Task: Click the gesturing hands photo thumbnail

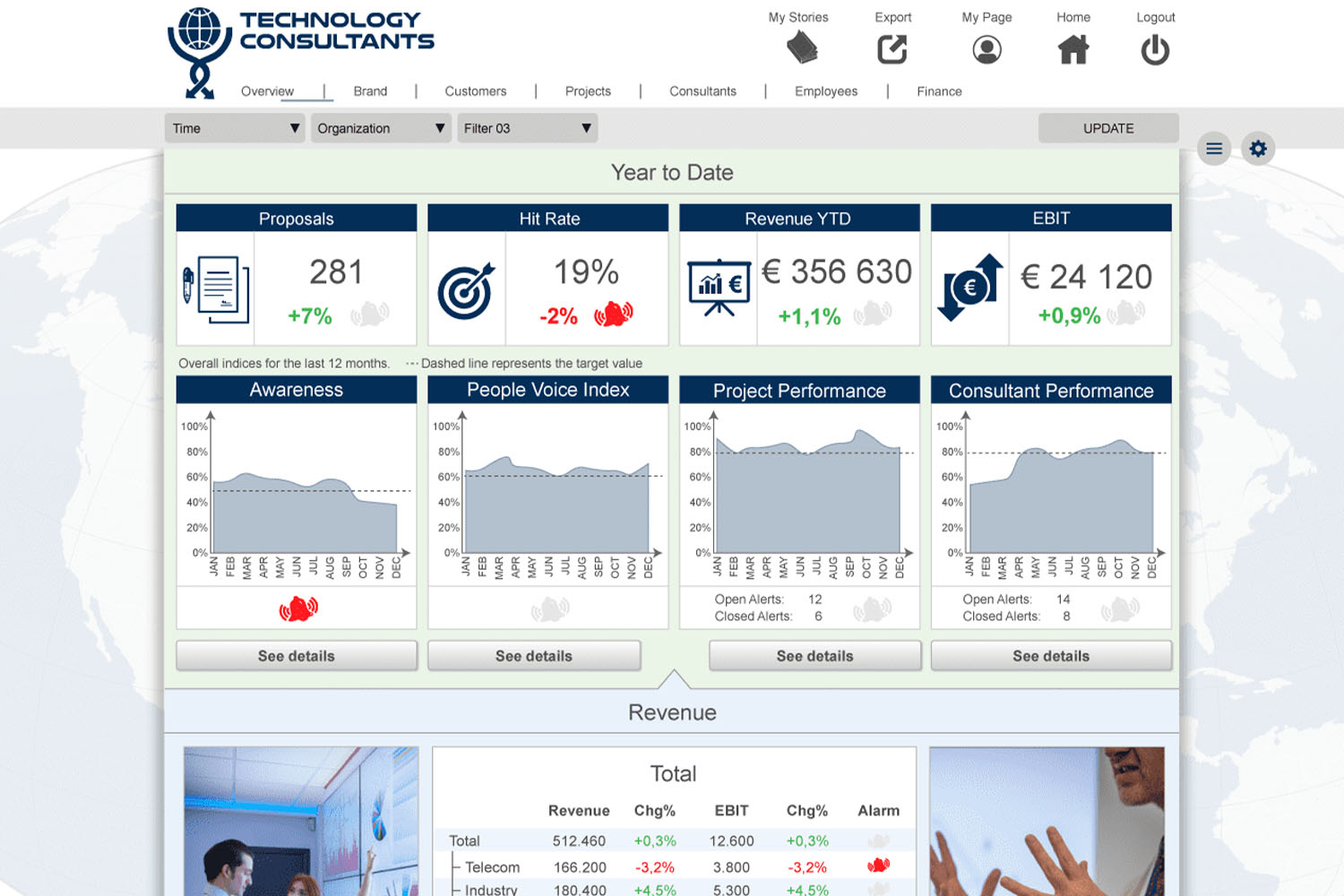Action: coord(1047,821)
